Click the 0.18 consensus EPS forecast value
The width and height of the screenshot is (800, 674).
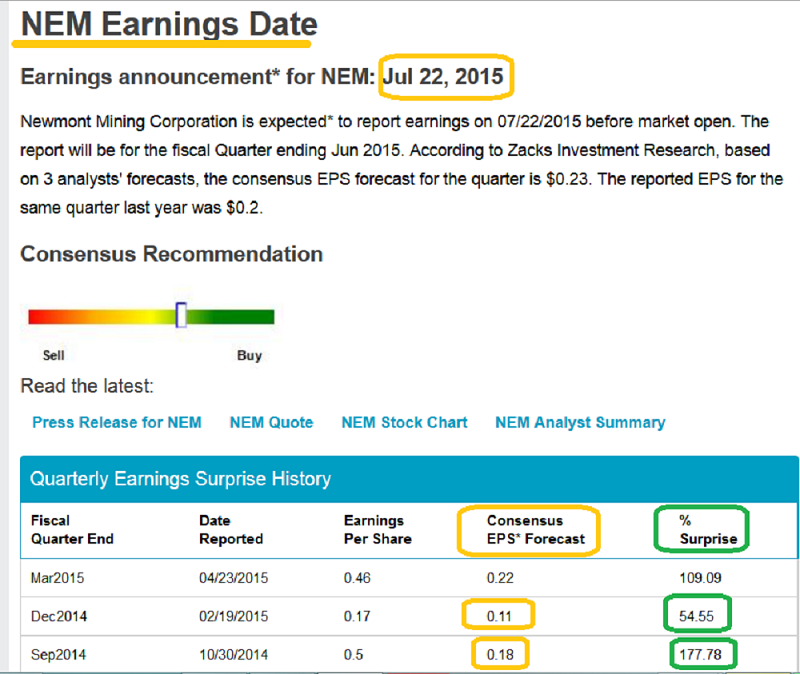coord(500,655)
